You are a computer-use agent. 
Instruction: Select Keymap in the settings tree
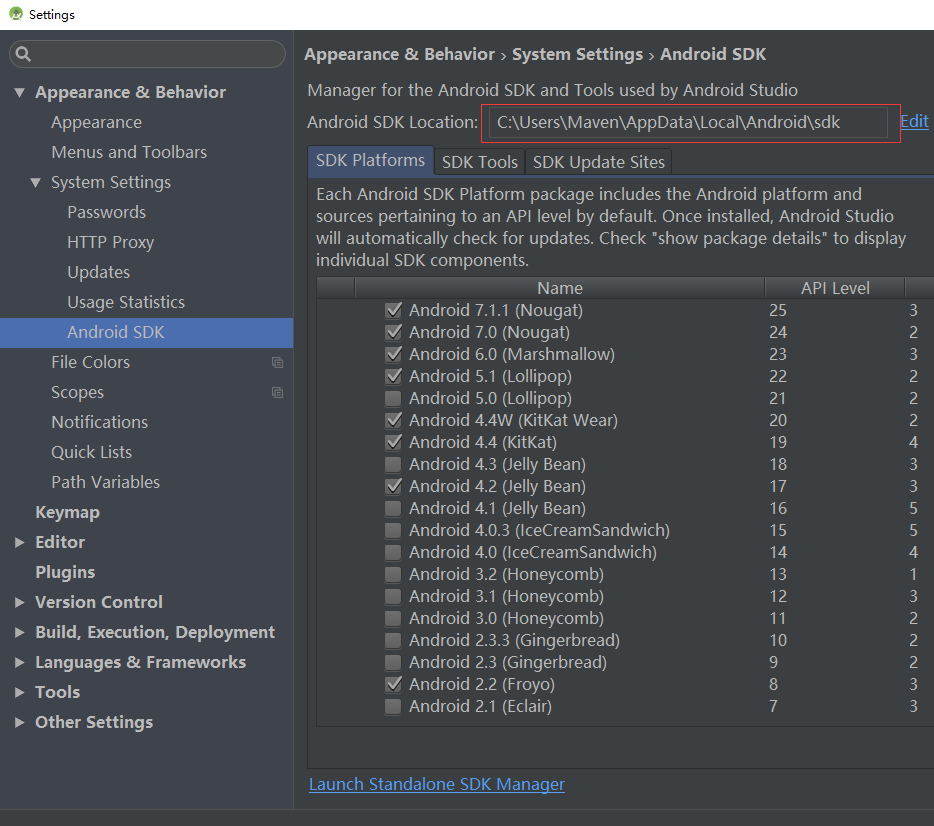[67, 512]
